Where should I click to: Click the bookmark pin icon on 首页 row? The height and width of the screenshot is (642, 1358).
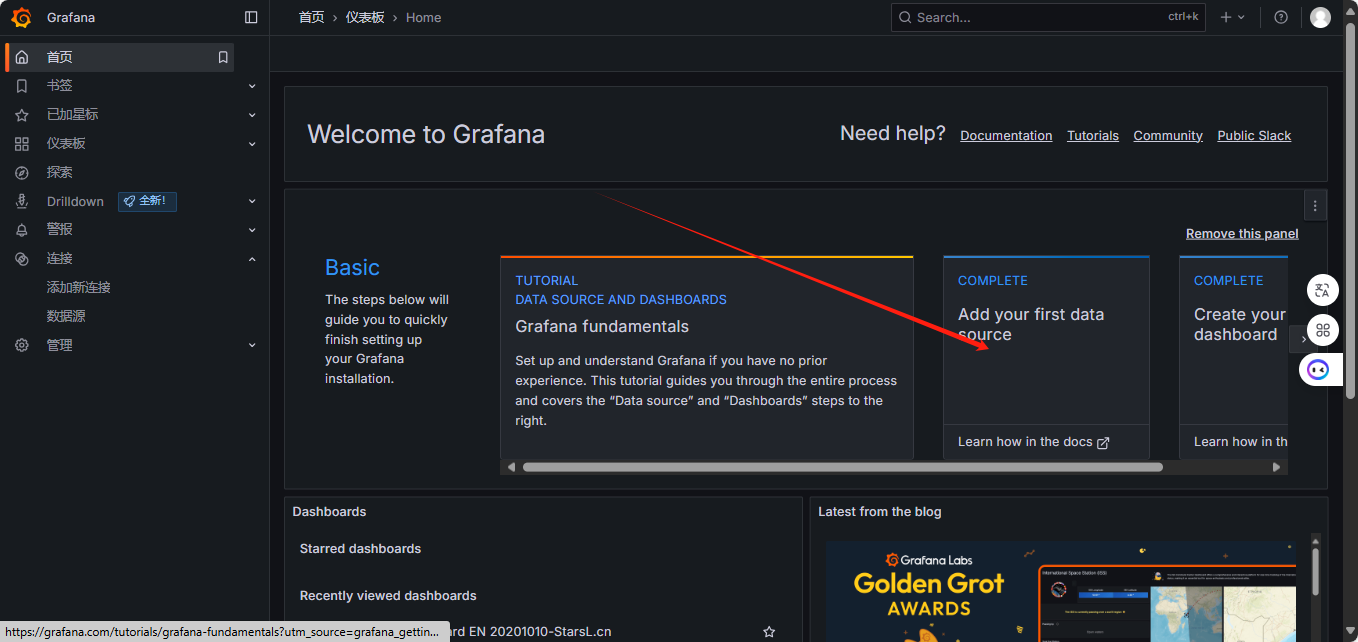pyautogui.click(x=223, y=57)
